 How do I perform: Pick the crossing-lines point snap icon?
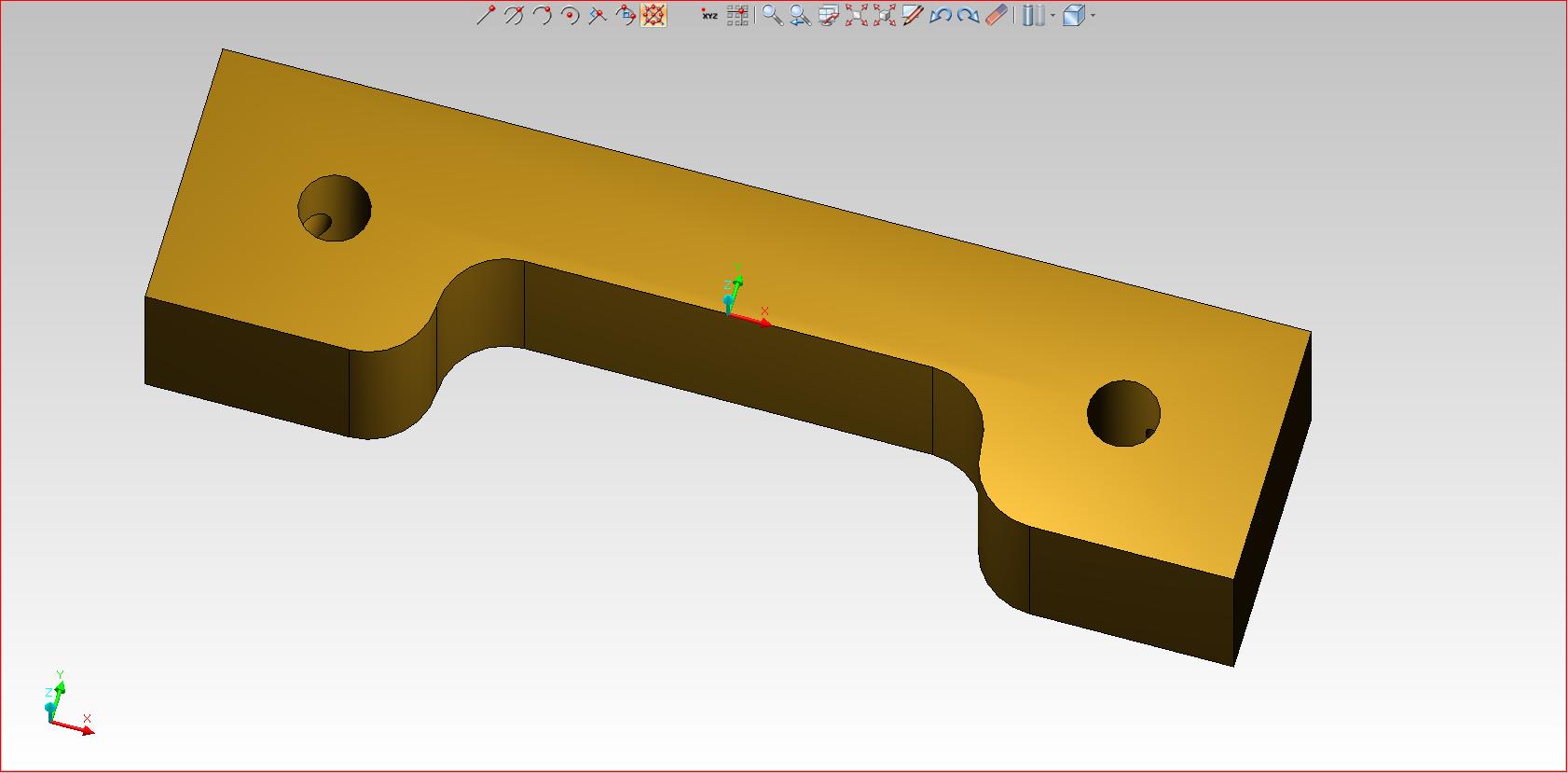[x=598, y=15]
